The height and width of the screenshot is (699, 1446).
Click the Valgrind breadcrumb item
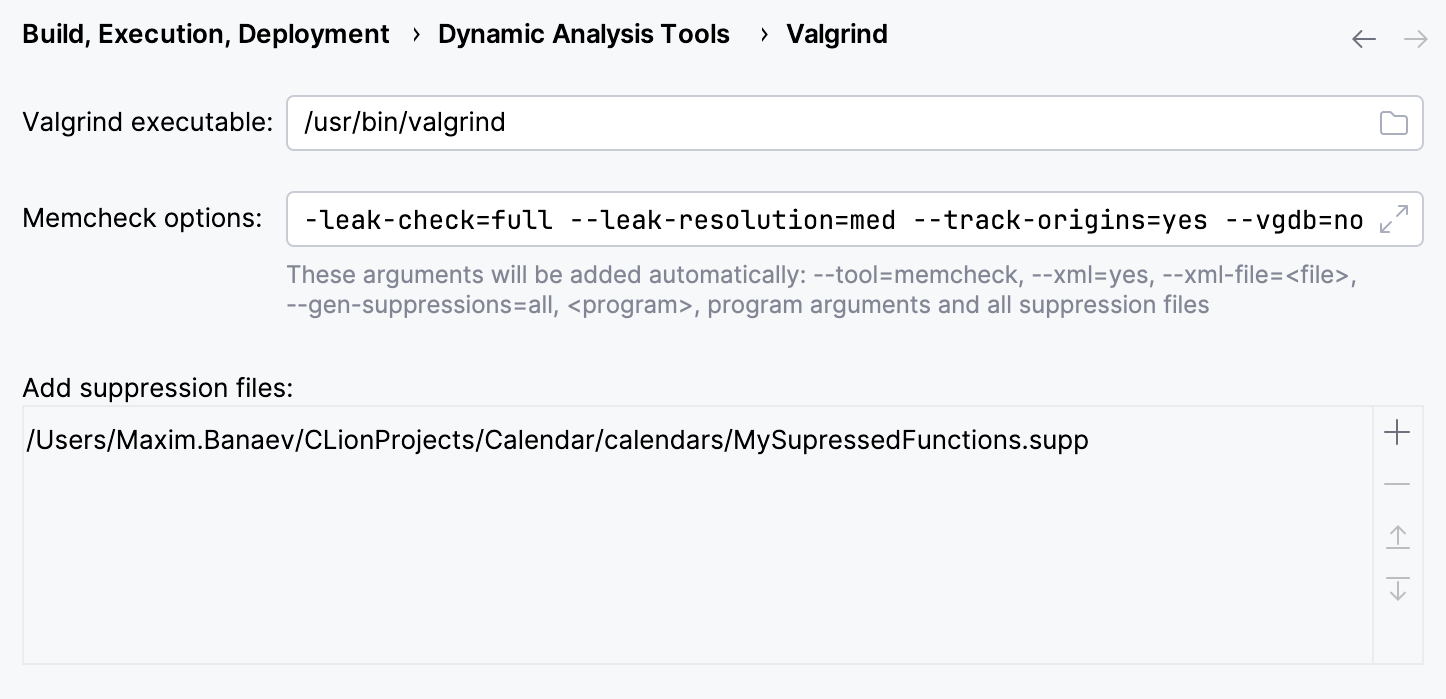point(837,34)
